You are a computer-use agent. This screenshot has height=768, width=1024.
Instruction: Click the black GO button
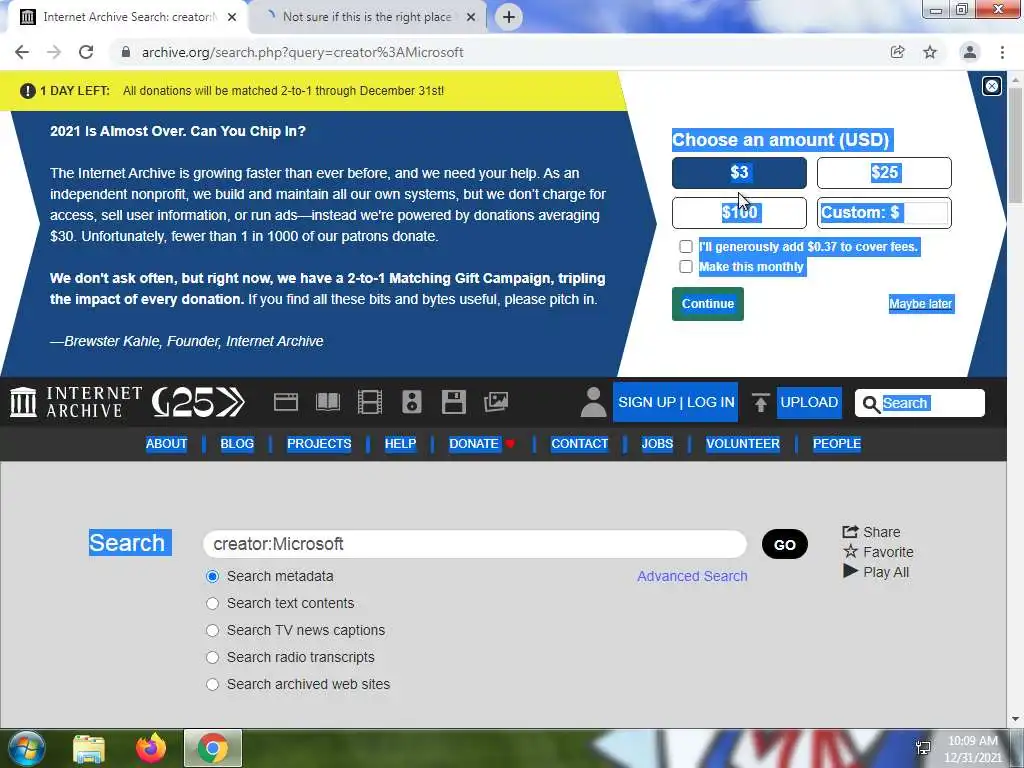click(785, 545)
